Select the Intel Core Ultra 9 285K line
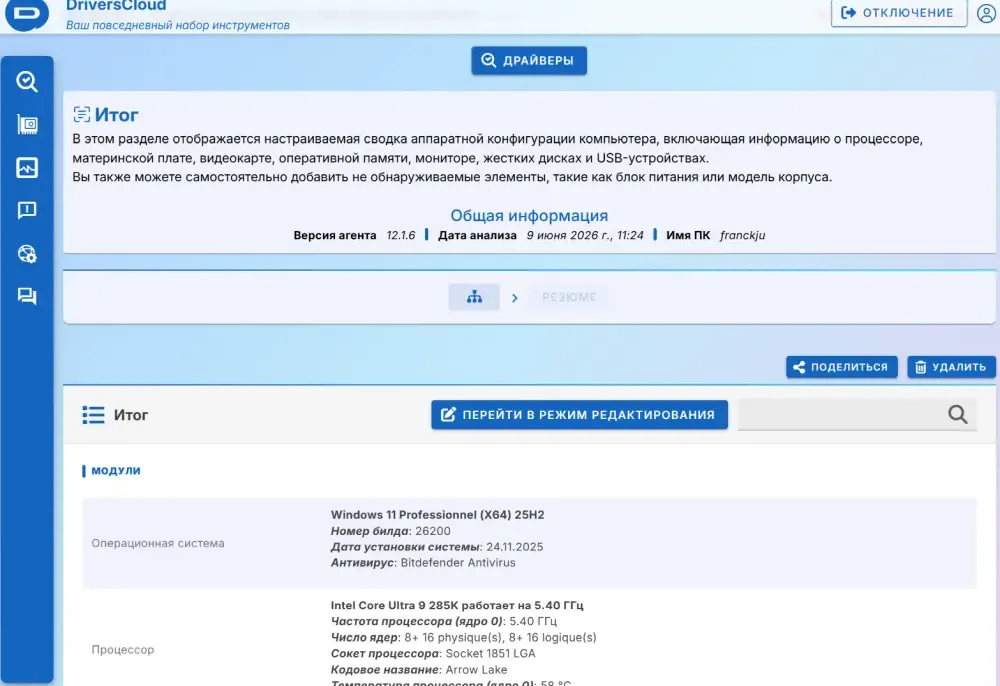This screenshot has height=686, width=1000. click(x=457, y=605)
